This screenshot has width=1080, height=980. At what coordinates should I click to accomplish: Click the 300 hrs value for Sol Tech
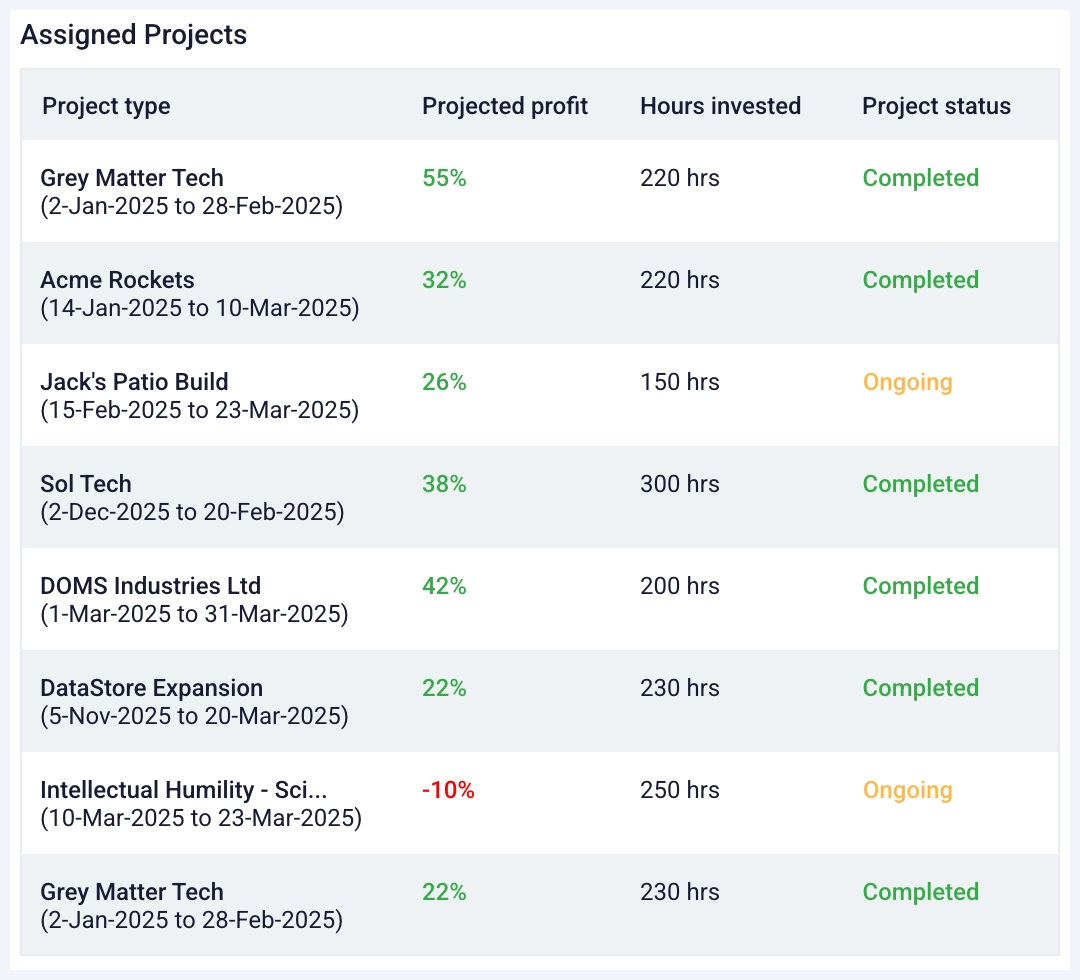click(x=679, y=484)
